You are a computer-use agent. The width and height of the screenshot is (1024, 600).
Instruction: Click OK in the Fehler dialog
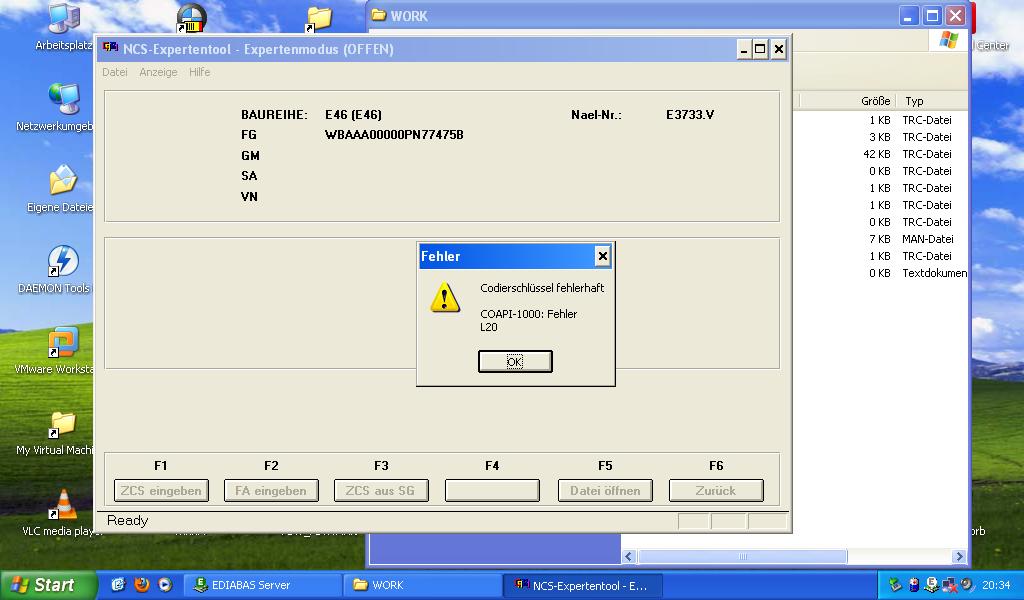515,362
